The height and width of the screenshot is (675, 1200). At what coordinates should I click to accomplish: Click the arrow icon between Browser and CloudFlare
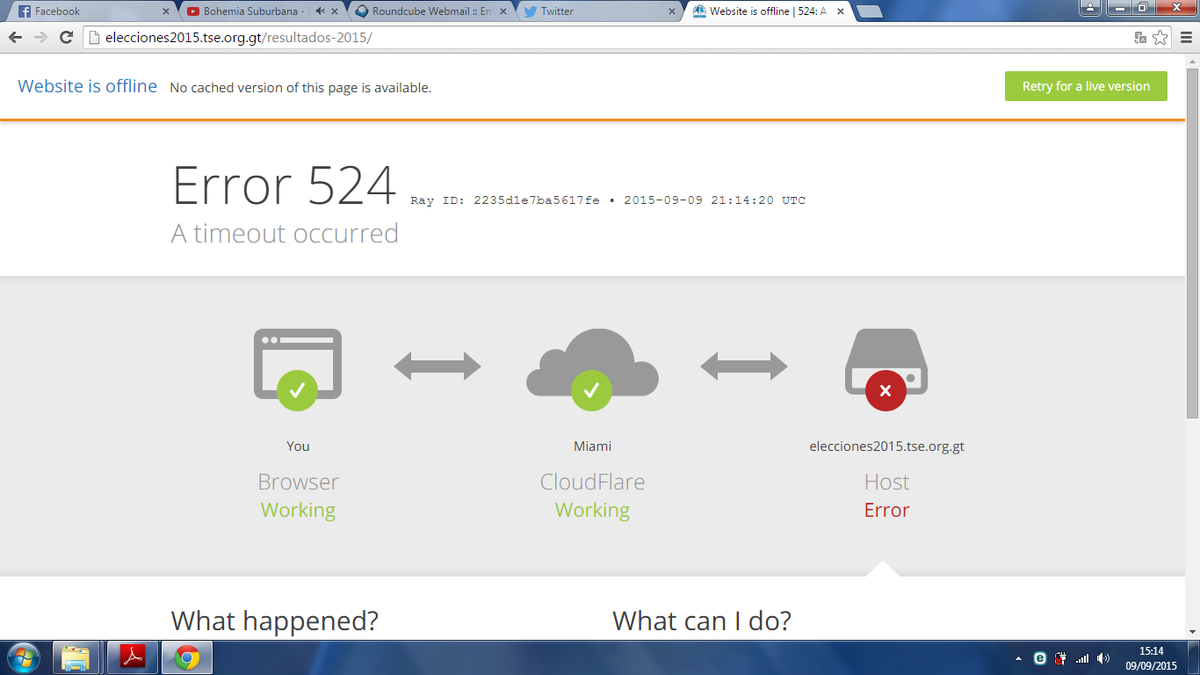pos(437,367)
